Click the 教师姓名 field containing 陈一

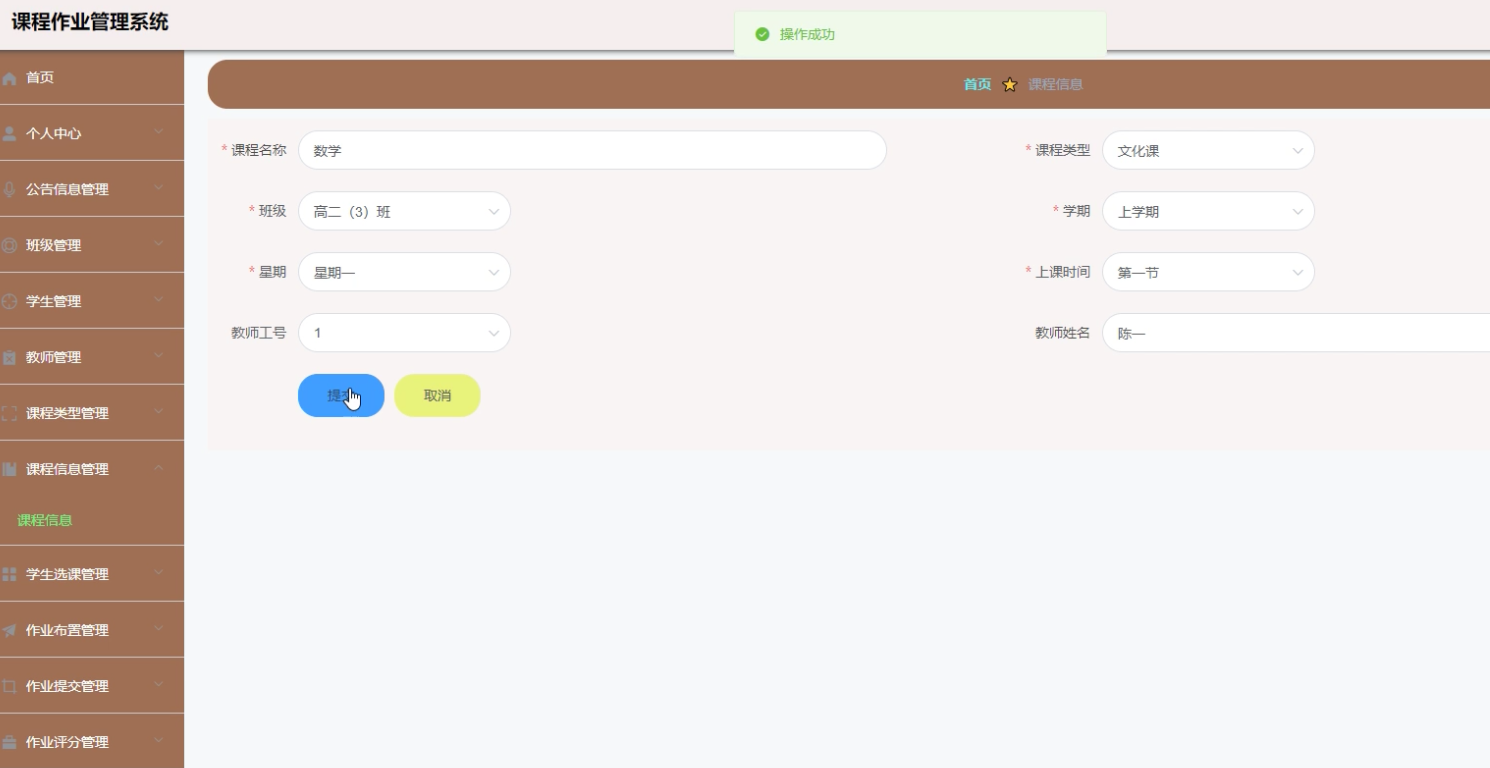pos(1296,333)
